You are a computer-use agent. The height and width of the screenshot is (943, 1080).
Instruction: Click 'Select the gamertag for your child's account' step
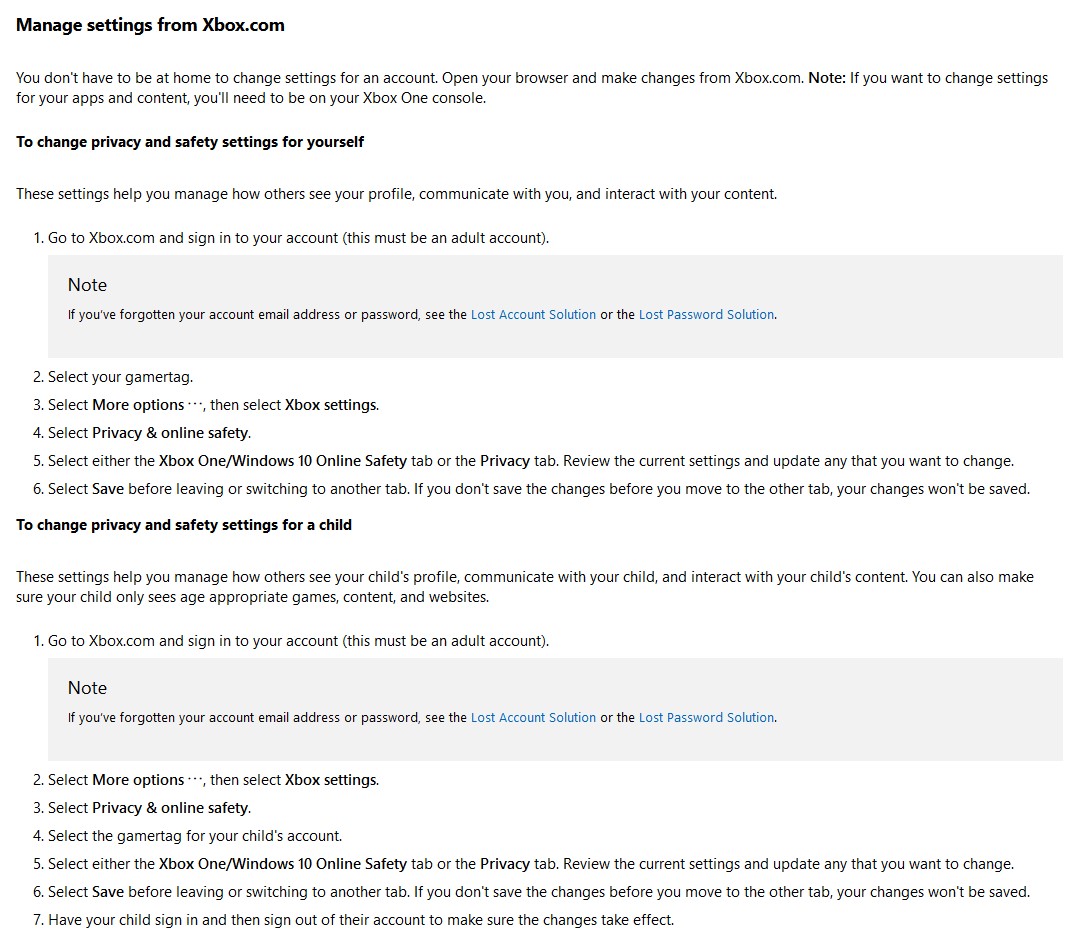coord(195,836)
